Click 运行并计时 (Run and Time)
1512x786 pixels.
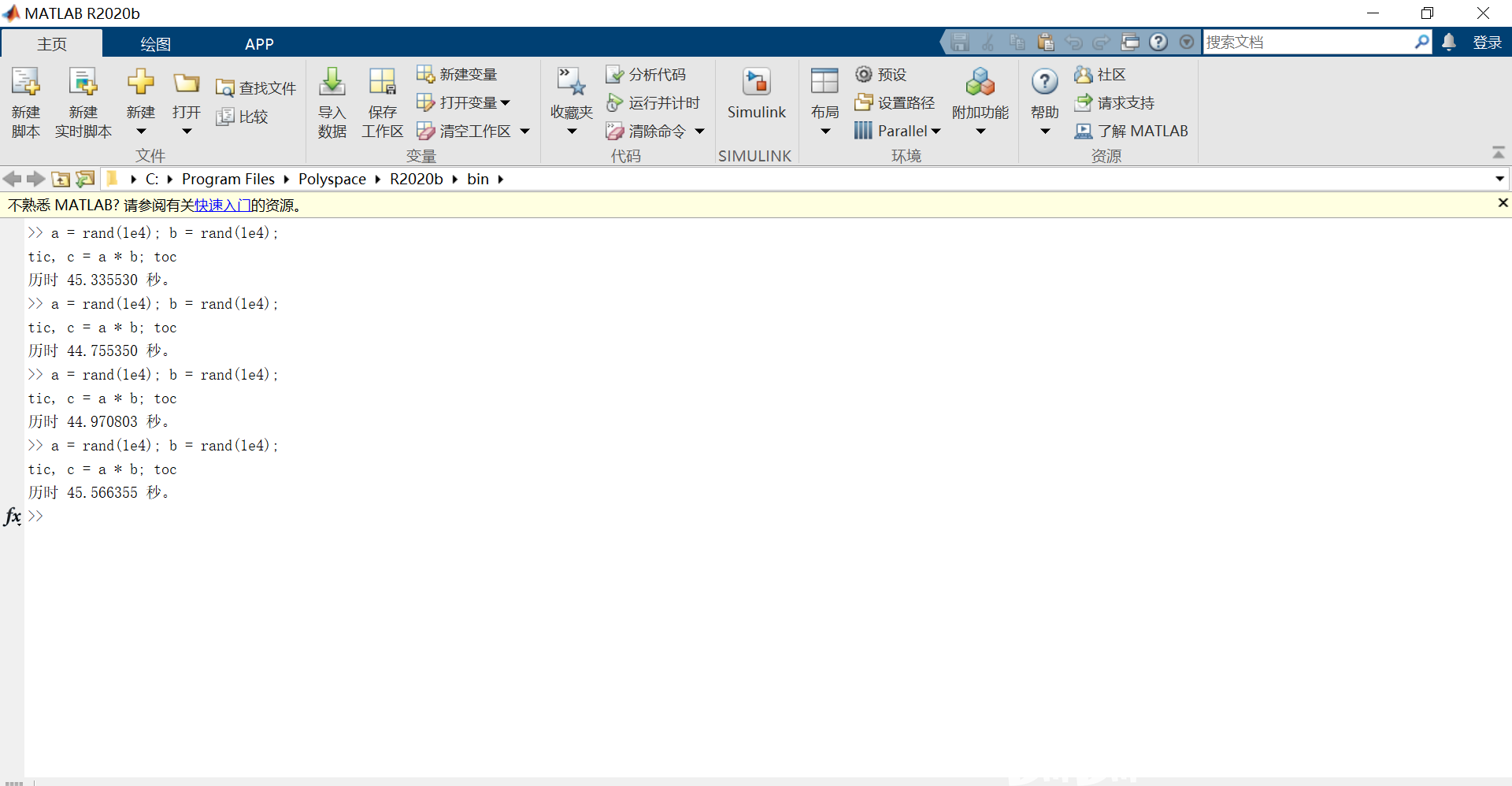[x=653, y=102]
